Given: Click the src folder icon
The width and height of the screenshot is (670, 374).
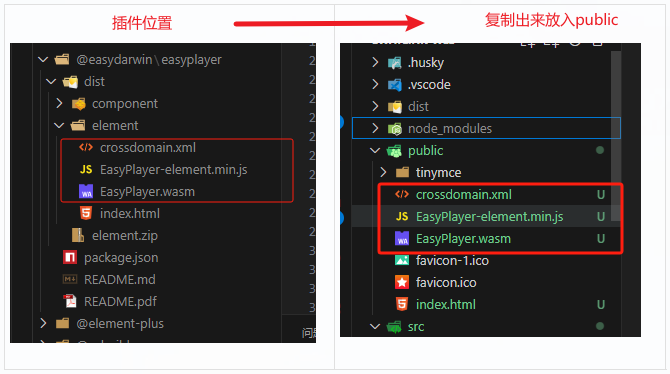Looking at the screenshot, I should click(394, 327).
